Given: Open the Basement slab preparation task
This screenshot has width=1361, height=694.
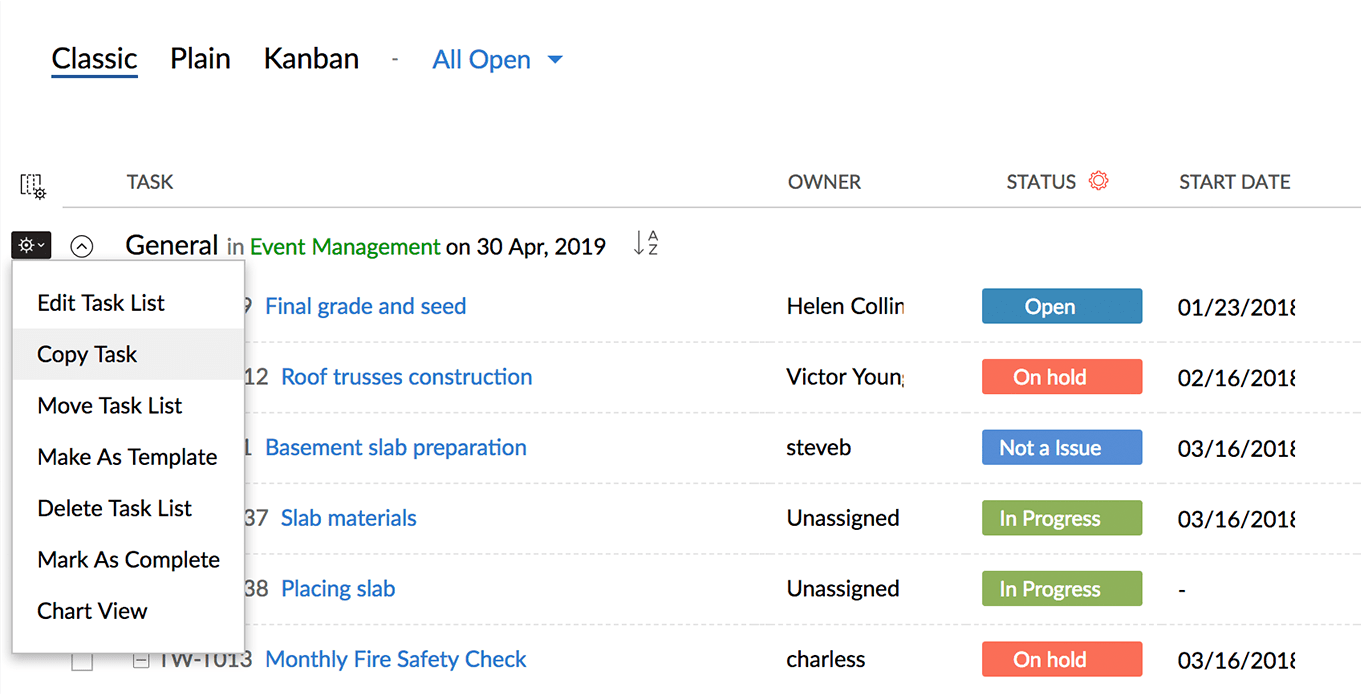Looking at the screenshot, I should point(395,448).
